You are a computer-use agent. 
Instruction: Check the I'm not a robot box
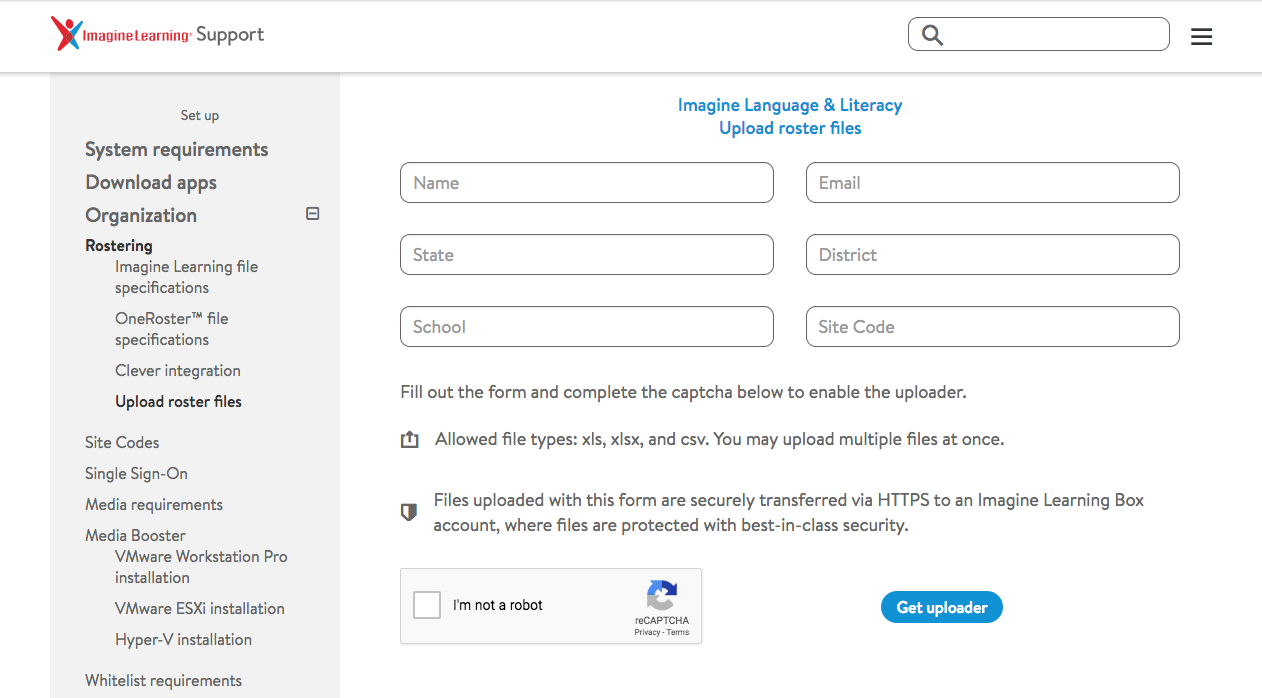427,605
